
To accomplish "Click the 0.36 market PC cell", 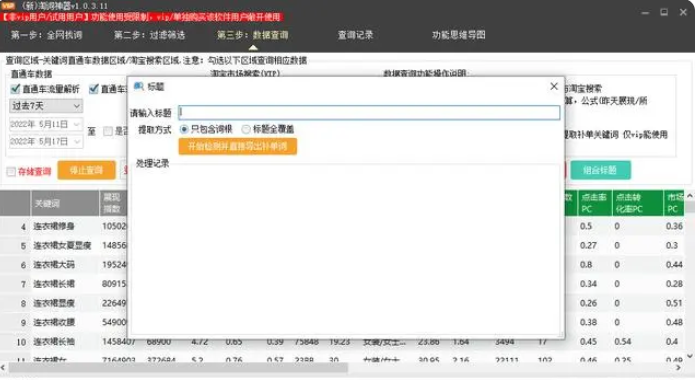I will click(674, 226).
